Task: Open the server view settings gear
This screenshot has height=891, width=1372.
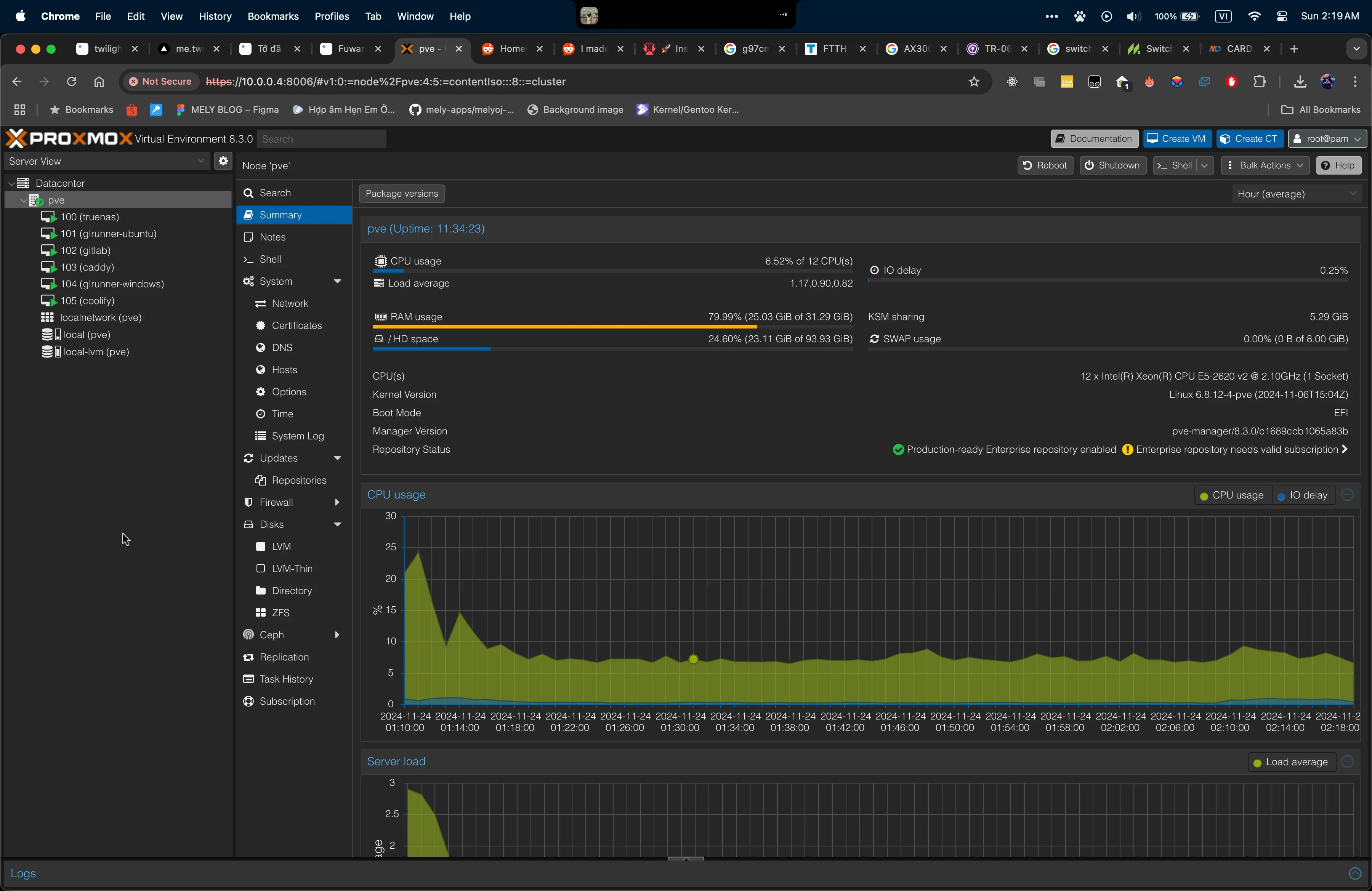Action: click(223, 161)
